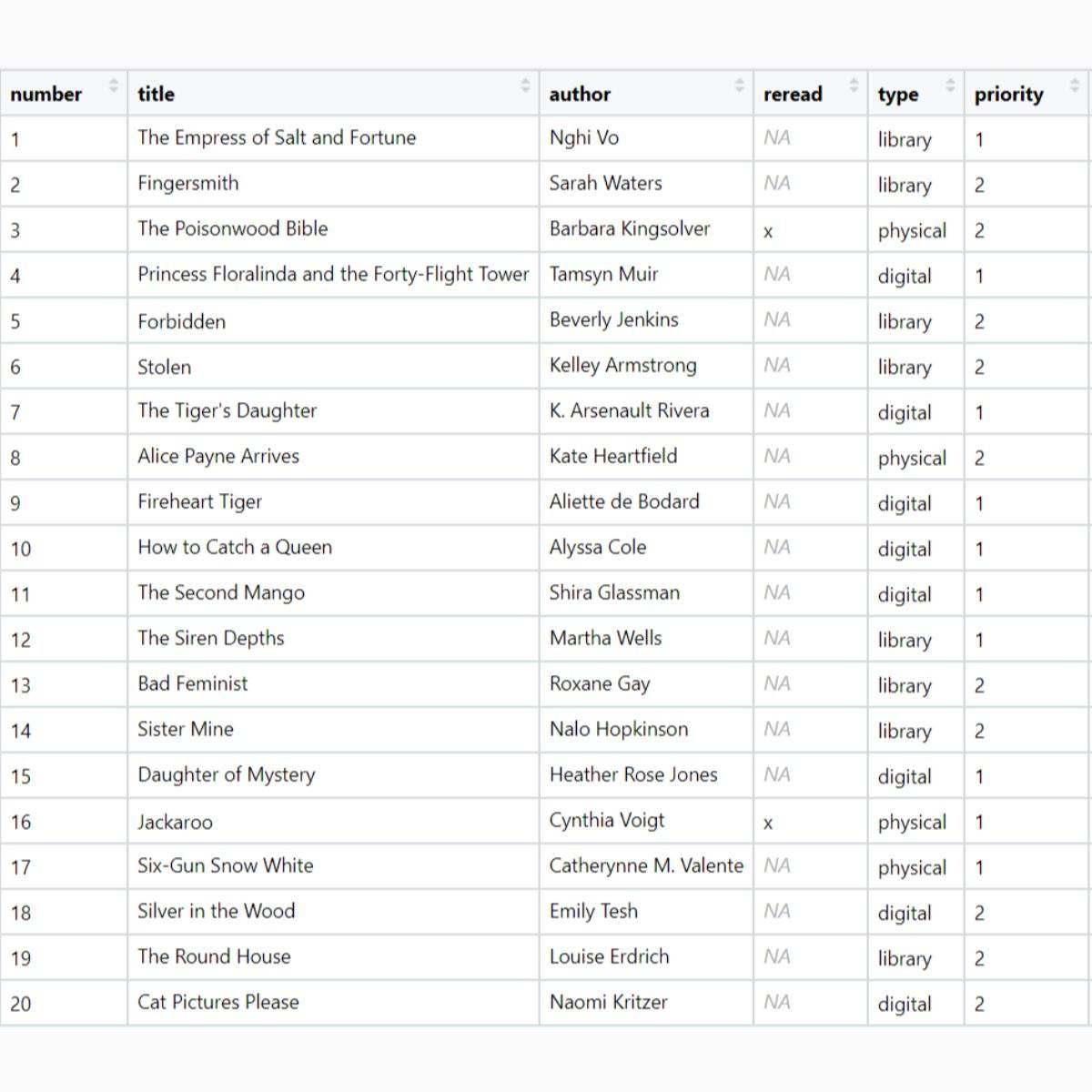Click the title column sort icon
This screenshot has height=1092, width=1092.
(x=525, y=86)
